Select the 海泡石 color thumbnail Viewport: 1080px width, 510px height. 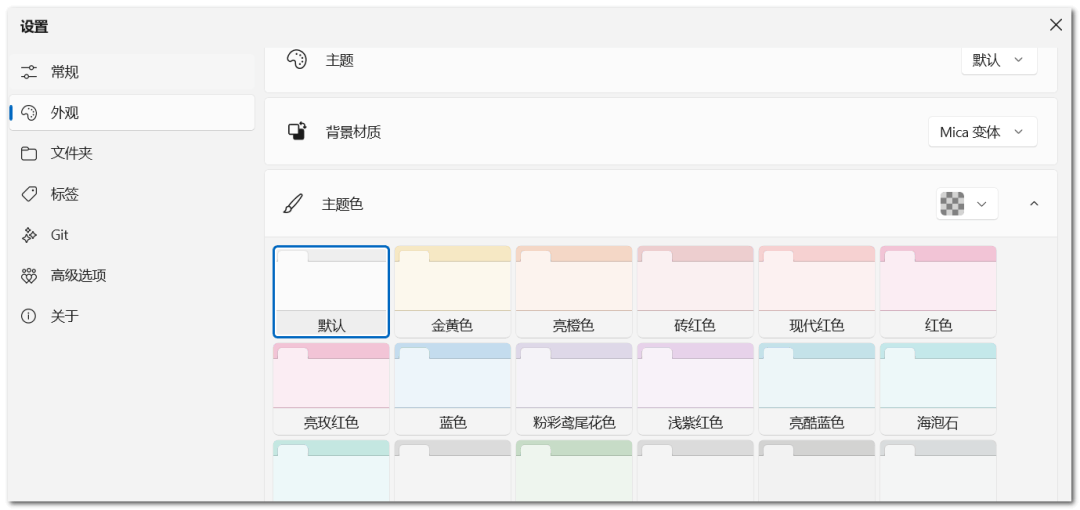(x=937, y=388)
